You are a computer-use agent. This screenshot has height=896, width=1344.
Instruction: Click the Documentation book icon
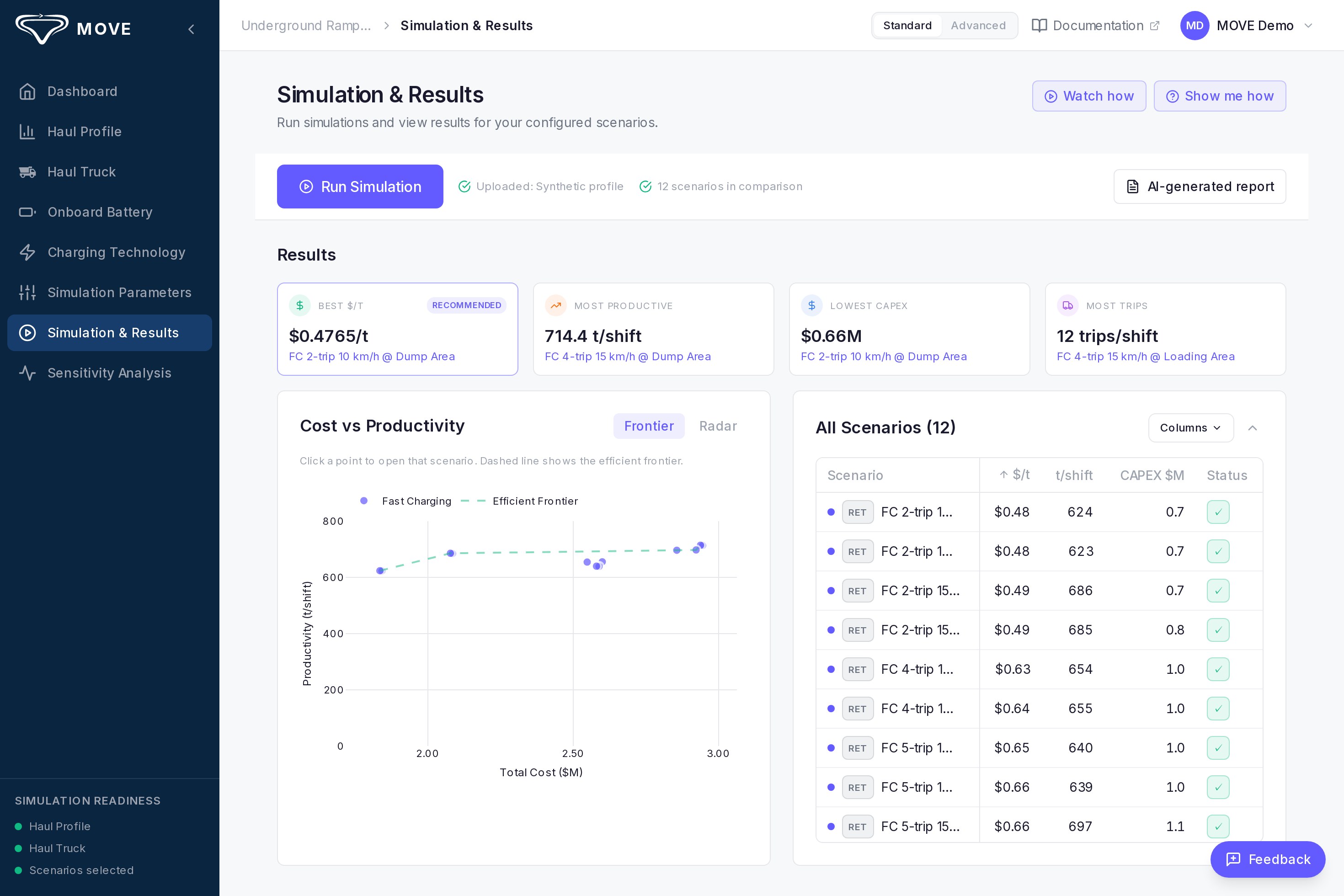(x=1039, y=26)
